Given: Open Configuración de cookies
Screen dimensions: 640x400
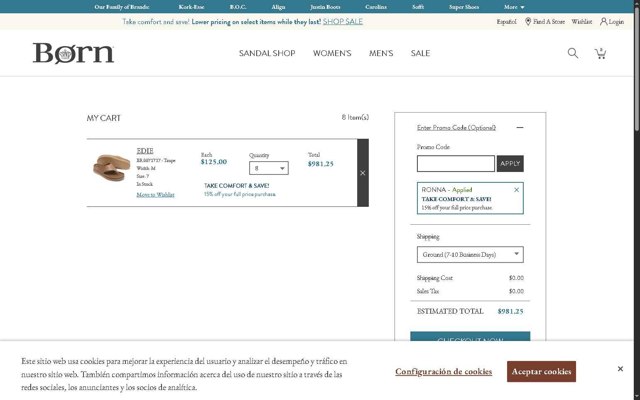Looking at the screenshot, I should point(443,371).
